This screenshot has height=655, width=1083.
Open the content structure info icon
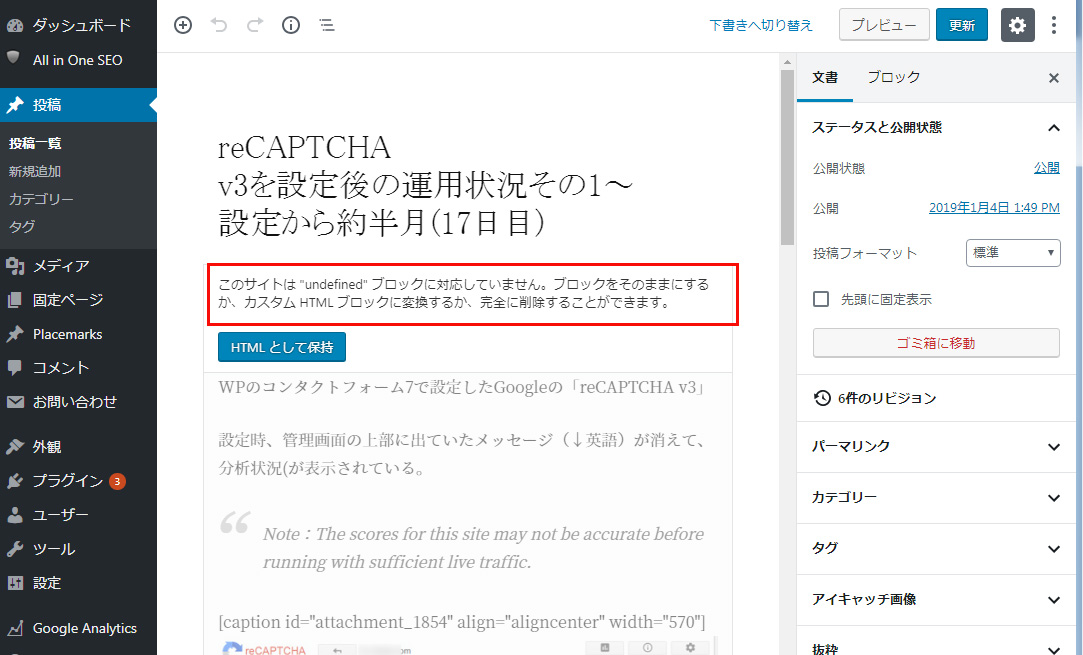[x=291, y=26]
